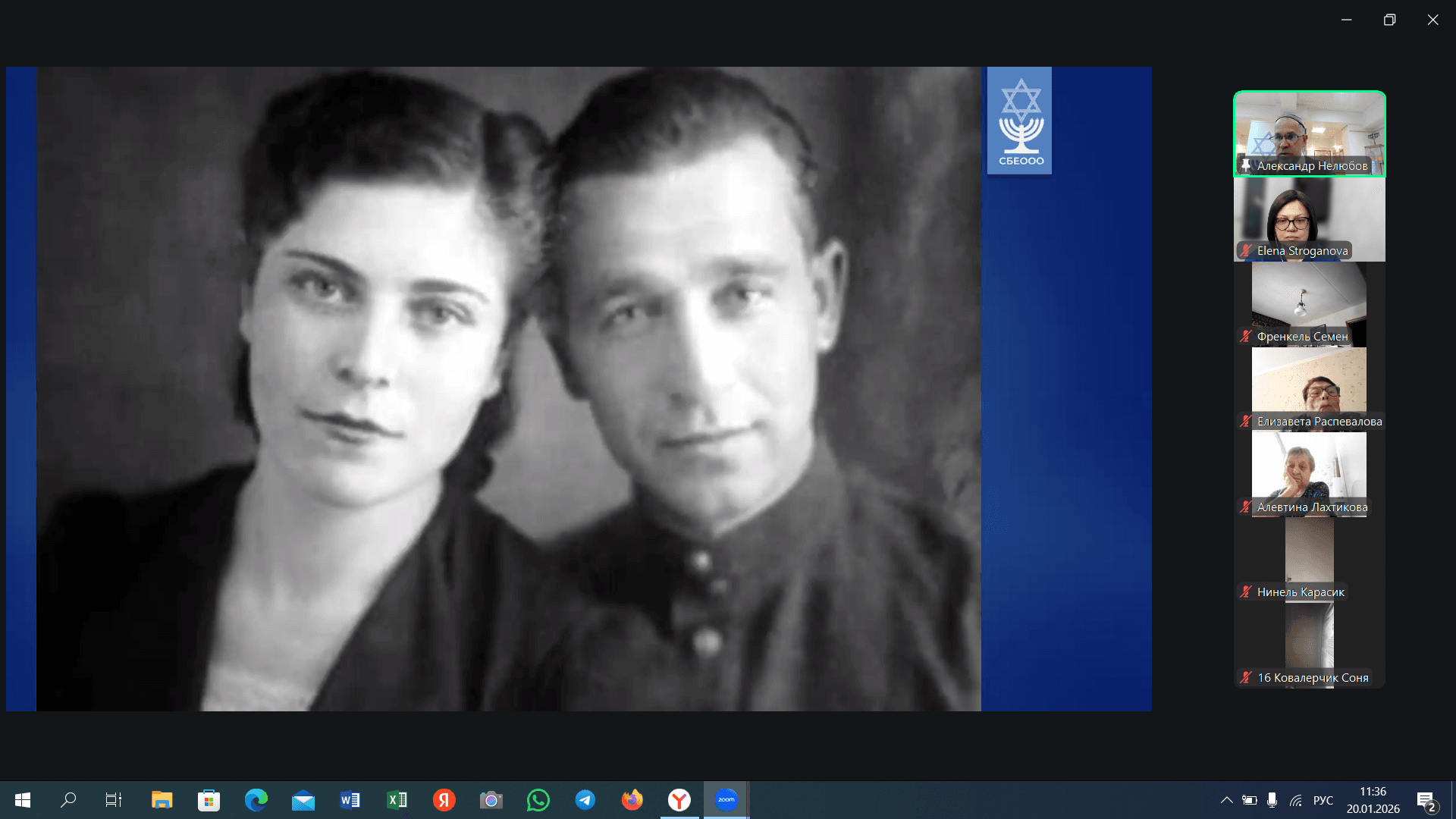
Task: Click the Show desktop sliver
Action: click(x=1453, y=800)
